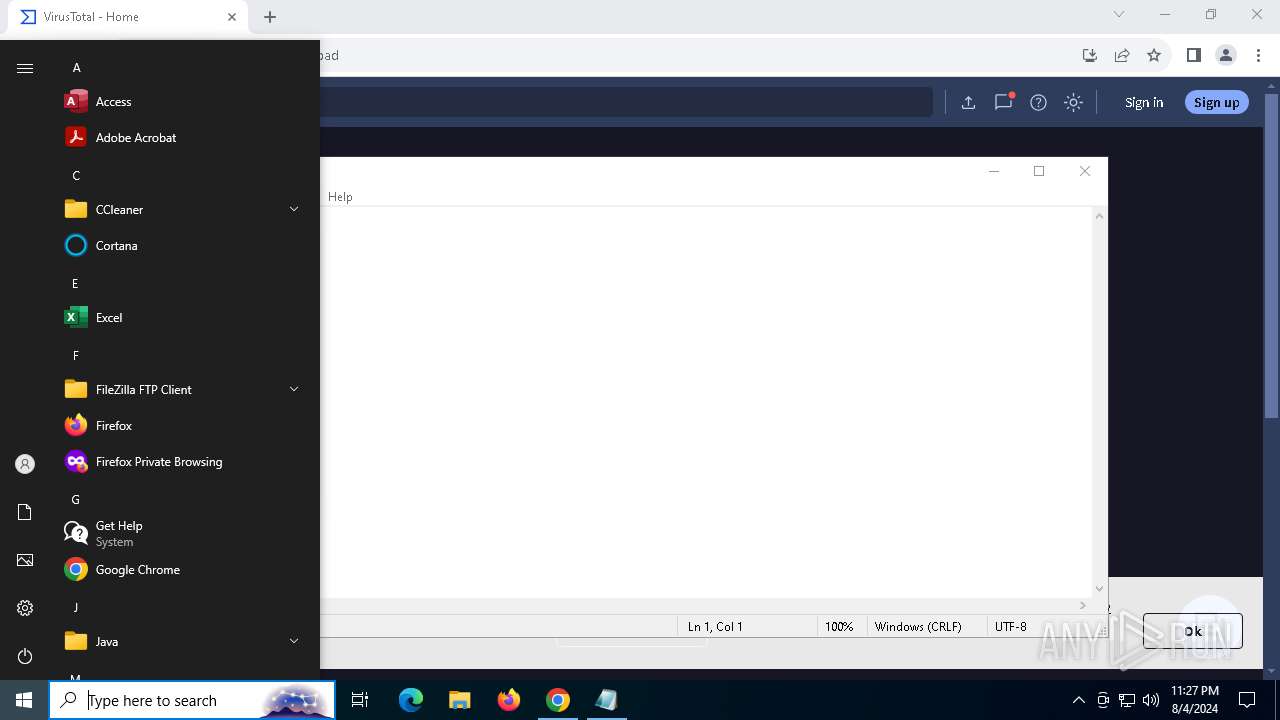Open Firefox from the taskbar
This screenshot has width=1280, height=720.
click(x=509, y=700)
